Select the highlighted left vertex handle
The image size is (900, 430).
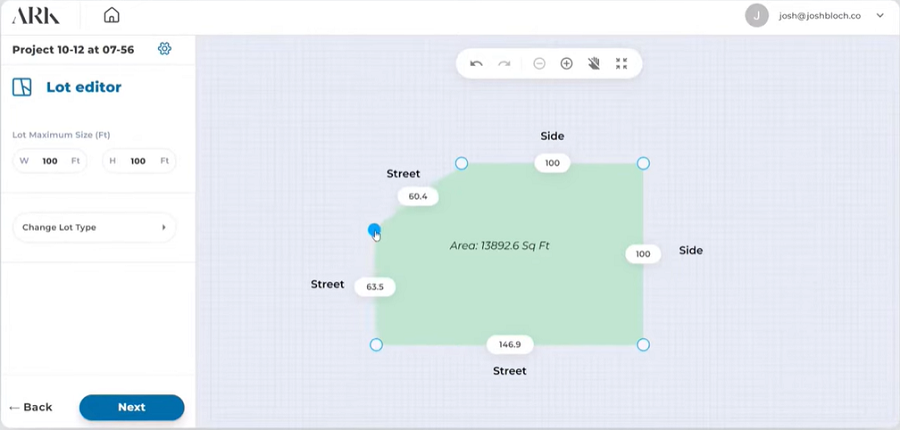pyautogui.click(x=374, y=230)
